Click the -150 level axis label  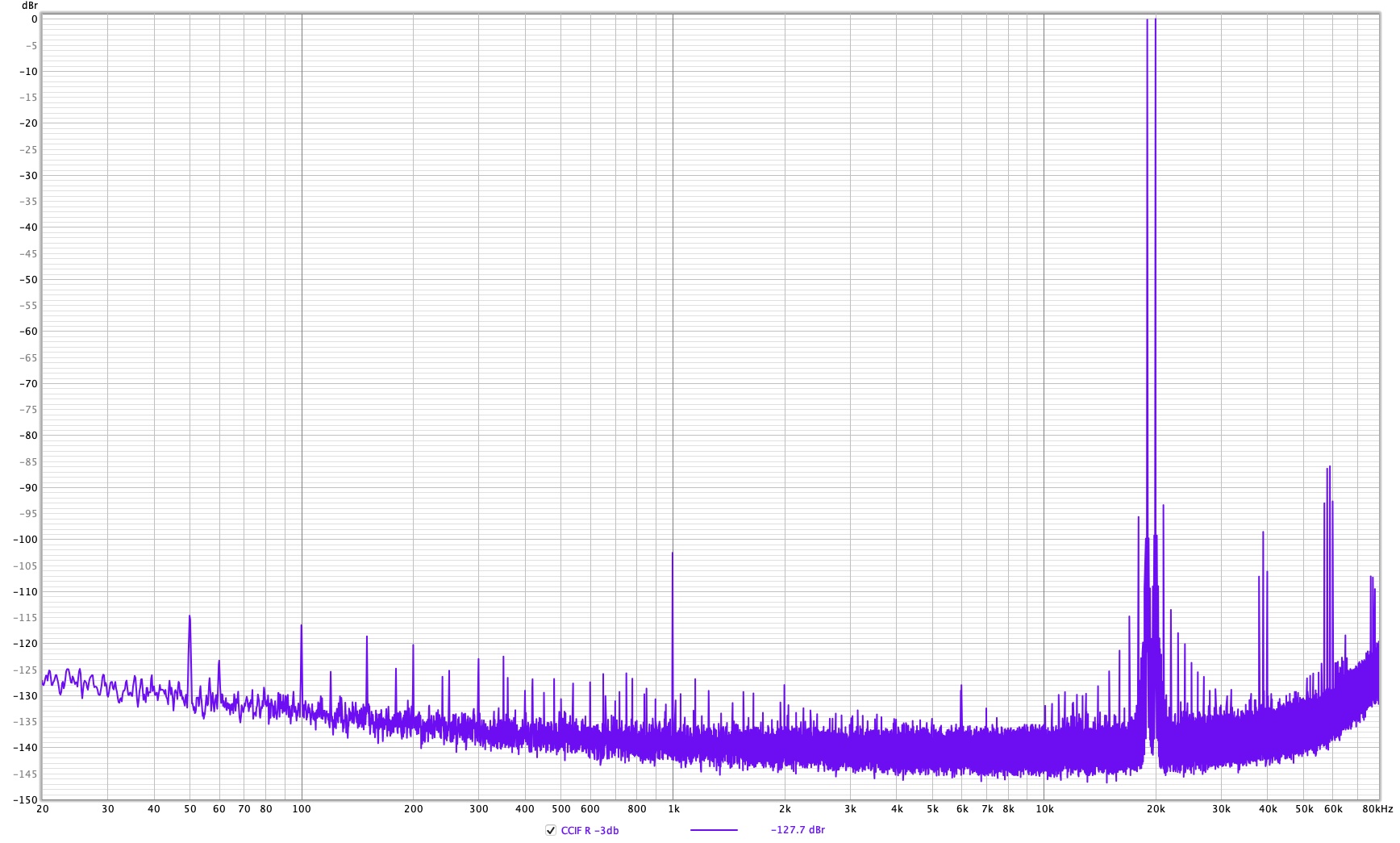point(25,799)
